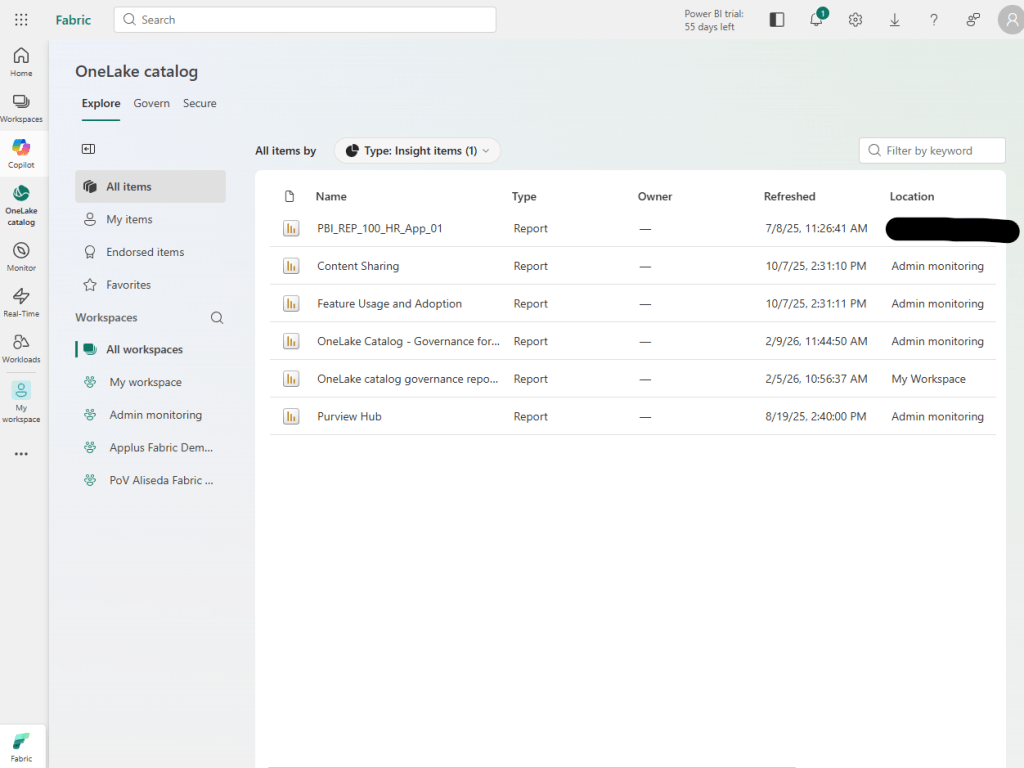Open the Purview Hub report
Image resolution: width=1024 pixels, height=768 pixels.
(x=349, y=417)
